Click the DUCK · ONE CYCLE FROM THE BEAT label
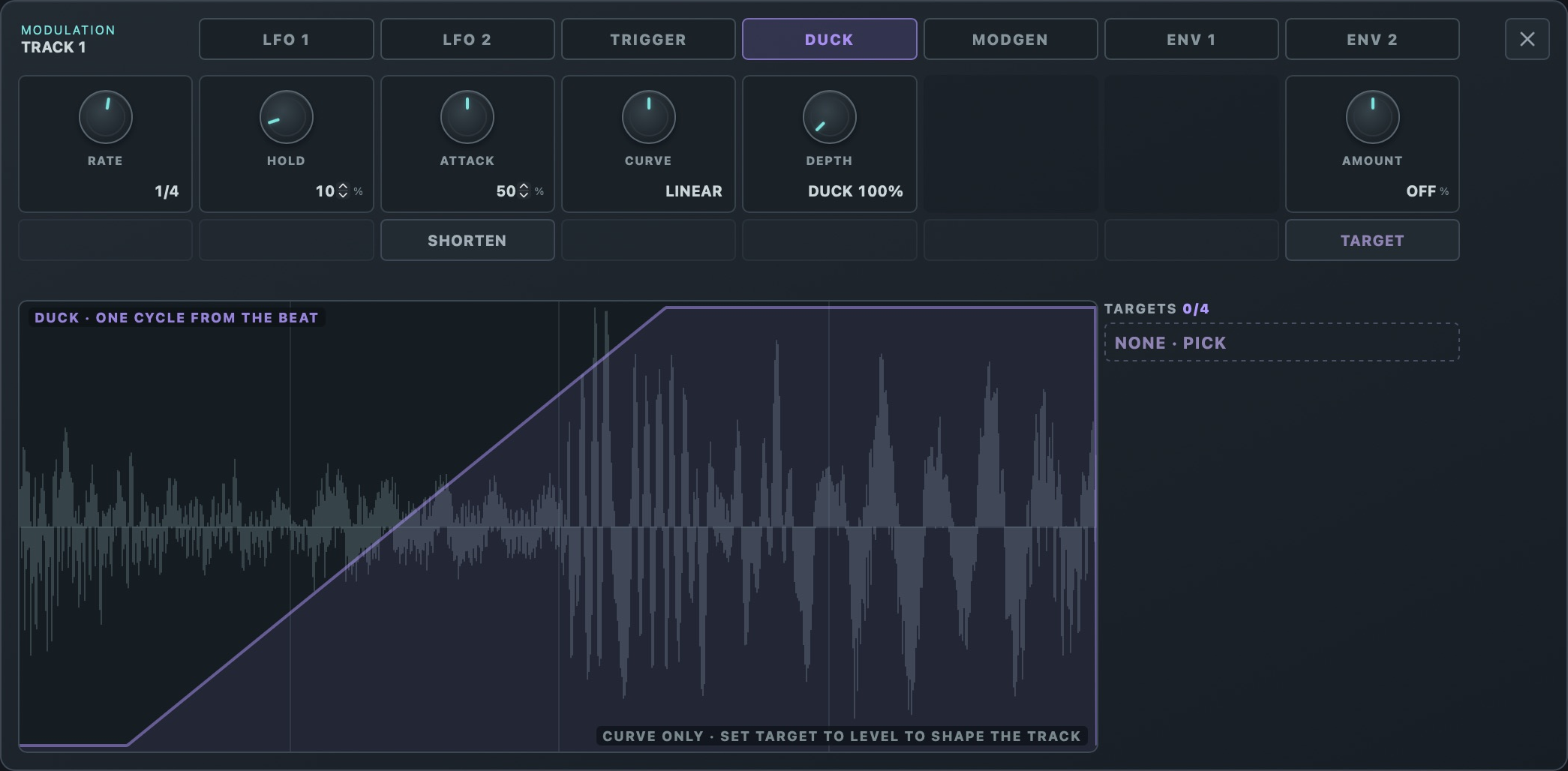The image size is (1568, 771). point(176,317)
